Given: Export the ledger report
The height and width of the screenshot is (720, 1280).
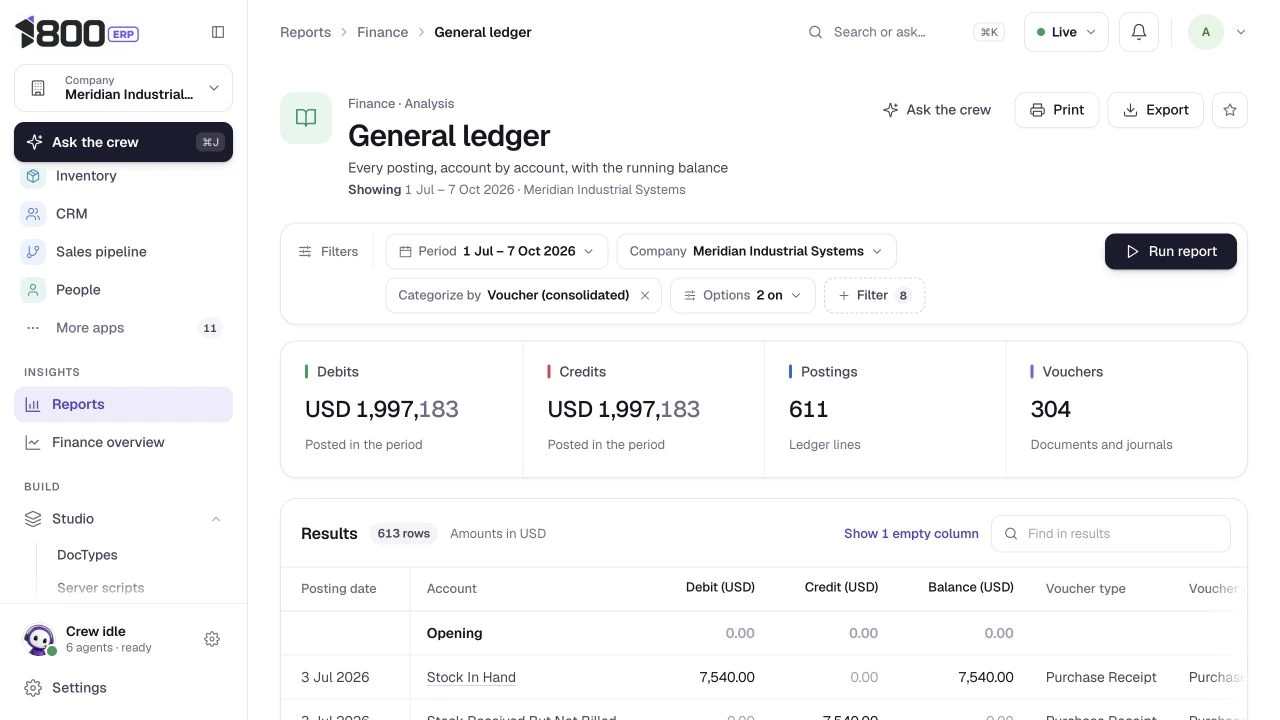Looking at the screenshot, I should click(1156, 110).
